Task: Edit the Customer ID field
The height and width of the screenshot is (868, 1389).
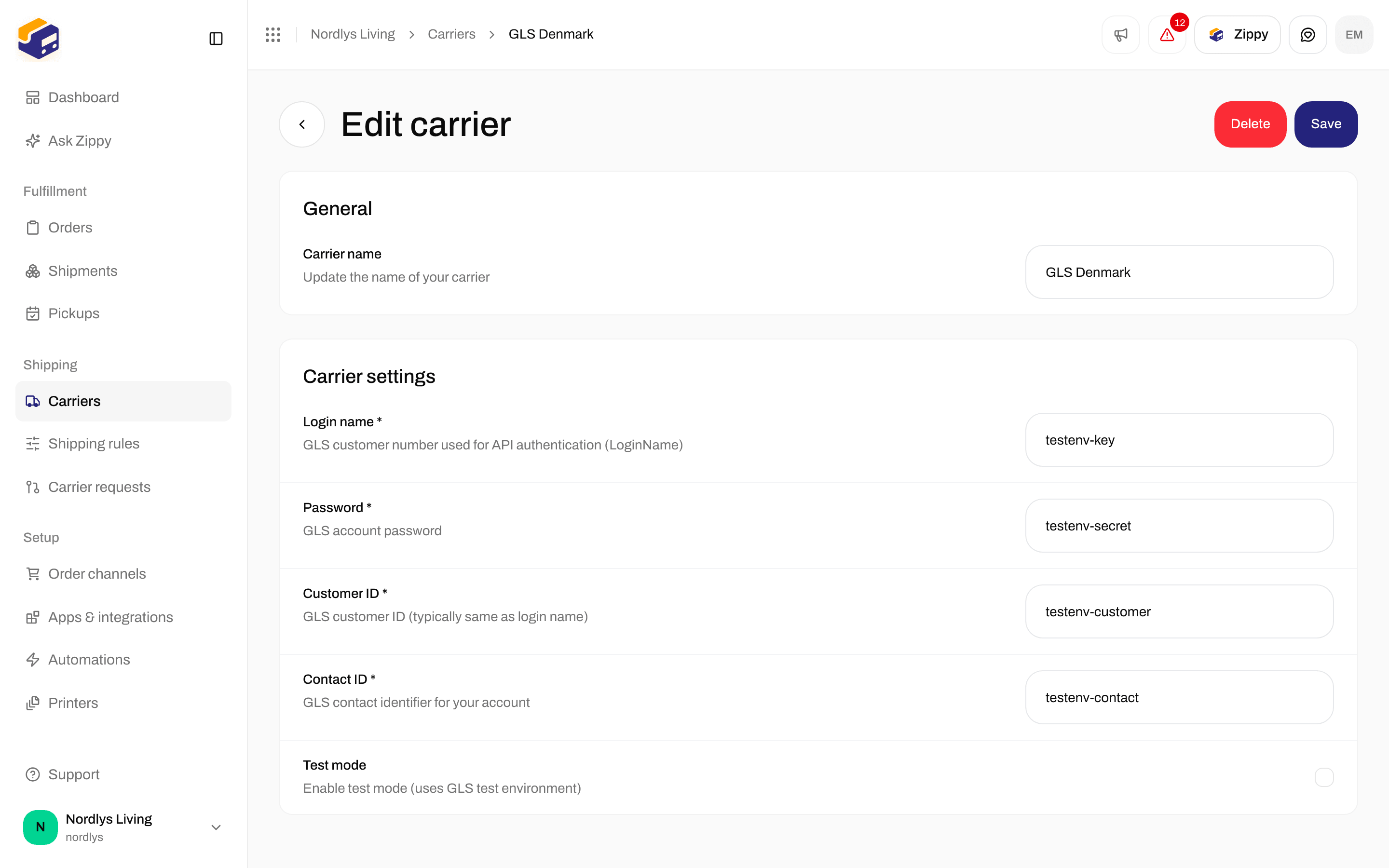Action: pos(1179,611)
